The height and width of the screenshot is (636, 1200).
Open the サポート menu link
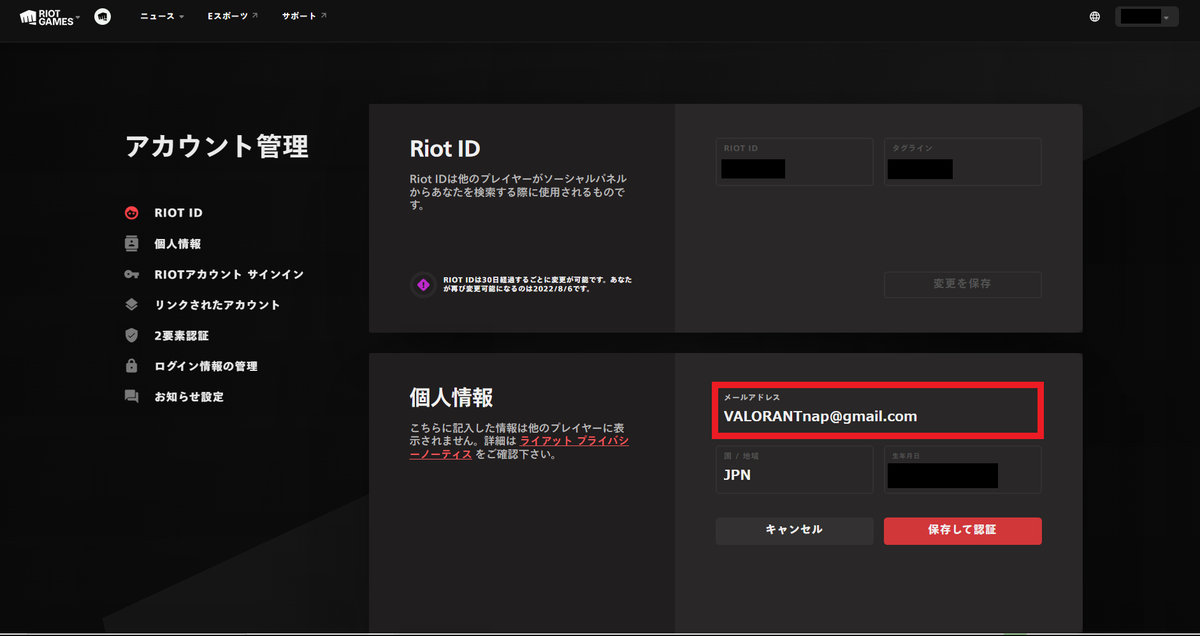(x=304, y=17)
